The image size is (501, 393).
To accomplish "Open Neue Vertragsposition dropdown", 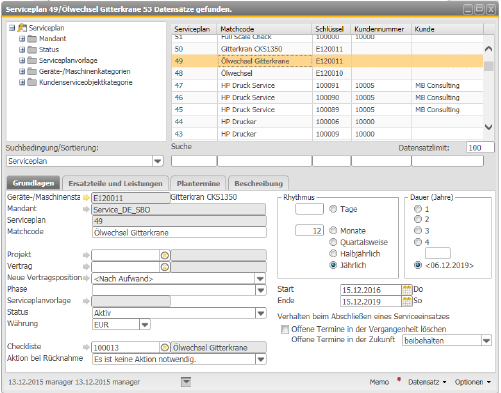I will point(261,279).
